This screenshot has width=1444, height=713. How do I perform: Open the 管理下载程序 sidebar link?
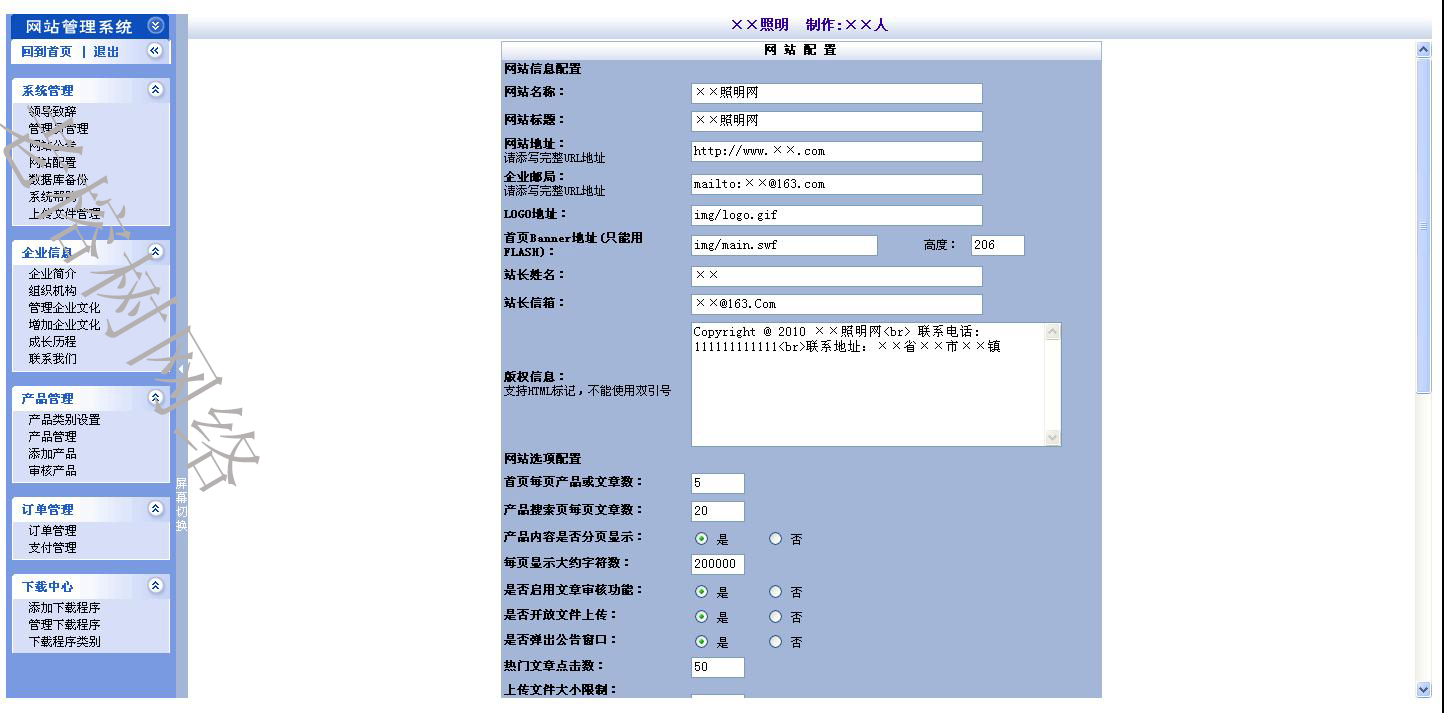coord(64,625)
